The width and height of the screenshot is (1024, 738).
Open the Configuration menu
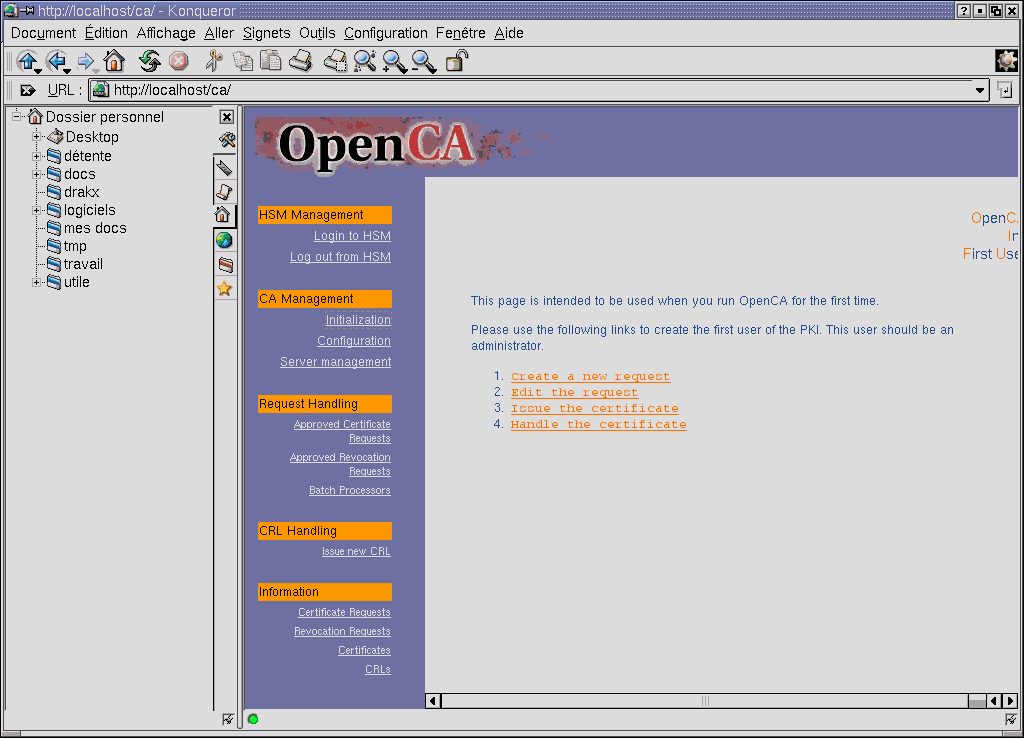point(385,32)
